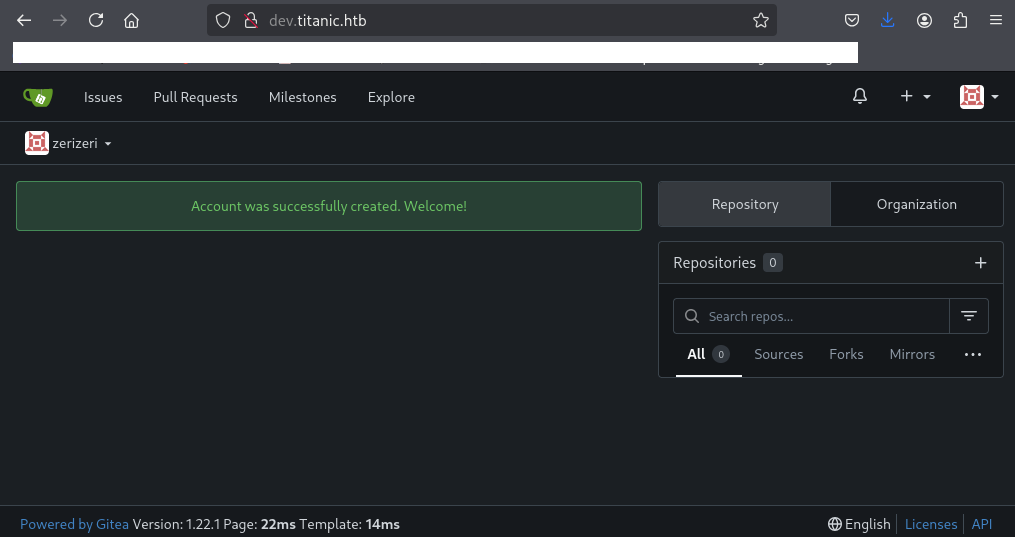Image resolution: width=1015 pixels, height=537 pixels.
Task: Reload the page in the browser
Action: click(96, 20)
